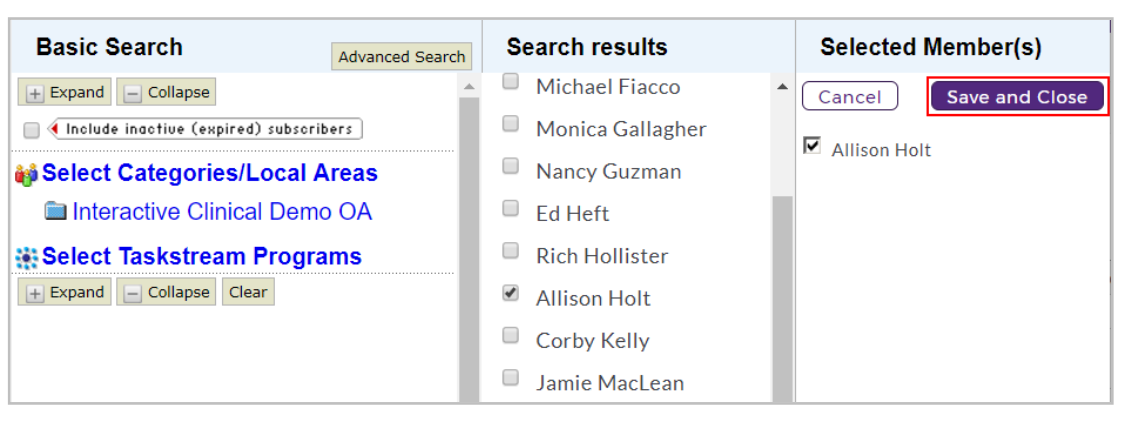Click the Cancel button
This screenshot has height=424, width=1130.
[850, 97]
